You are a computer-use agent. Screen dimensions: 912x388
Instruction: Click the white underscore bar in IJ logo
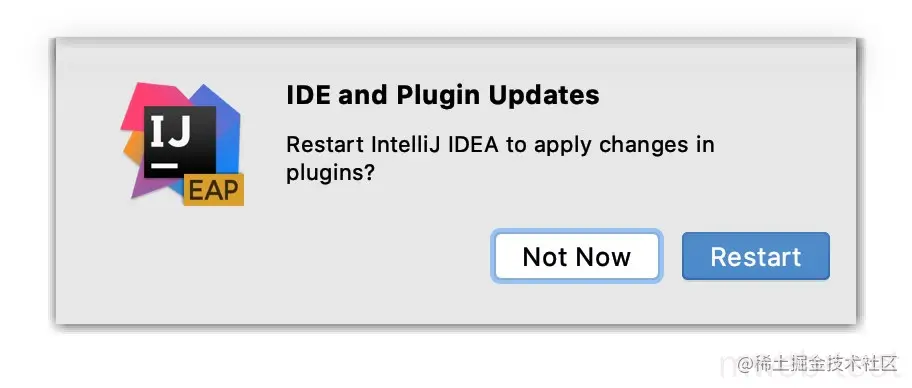[164, 166]
